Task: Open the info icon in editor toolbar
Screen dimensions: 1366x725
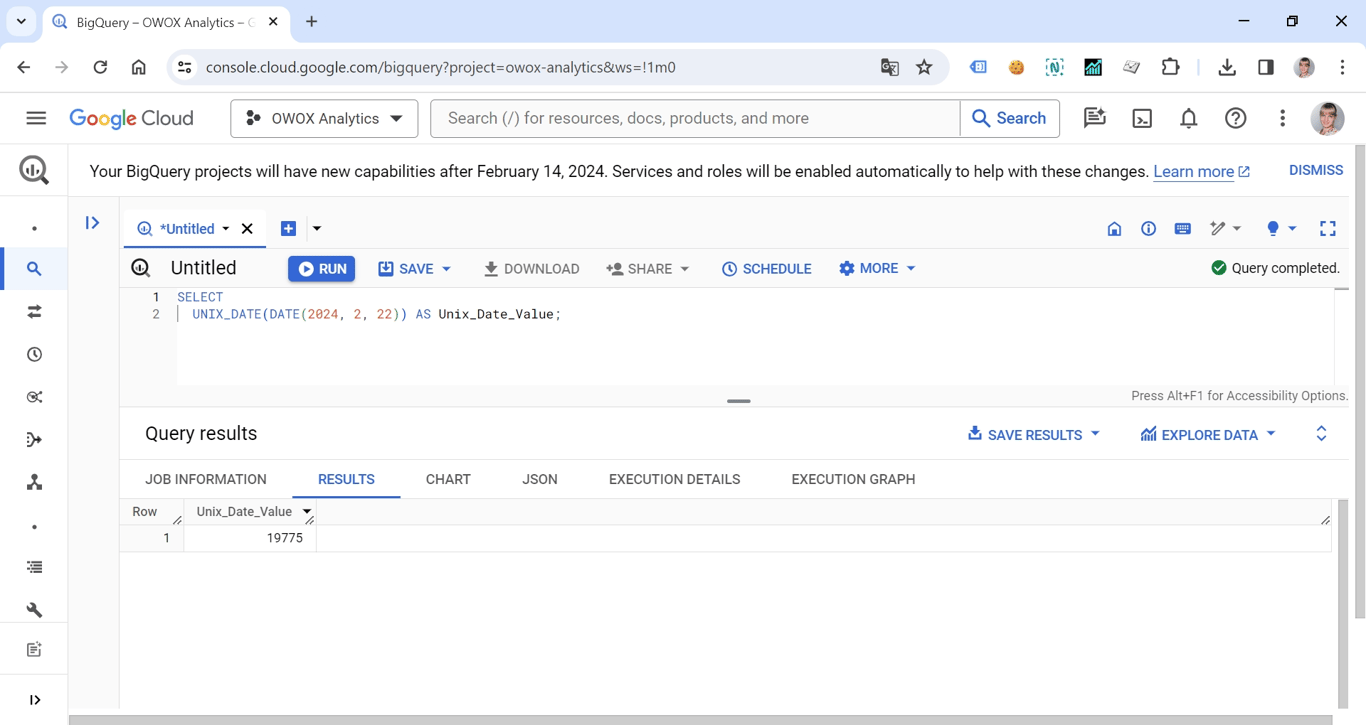Action: coord(1148,229)
